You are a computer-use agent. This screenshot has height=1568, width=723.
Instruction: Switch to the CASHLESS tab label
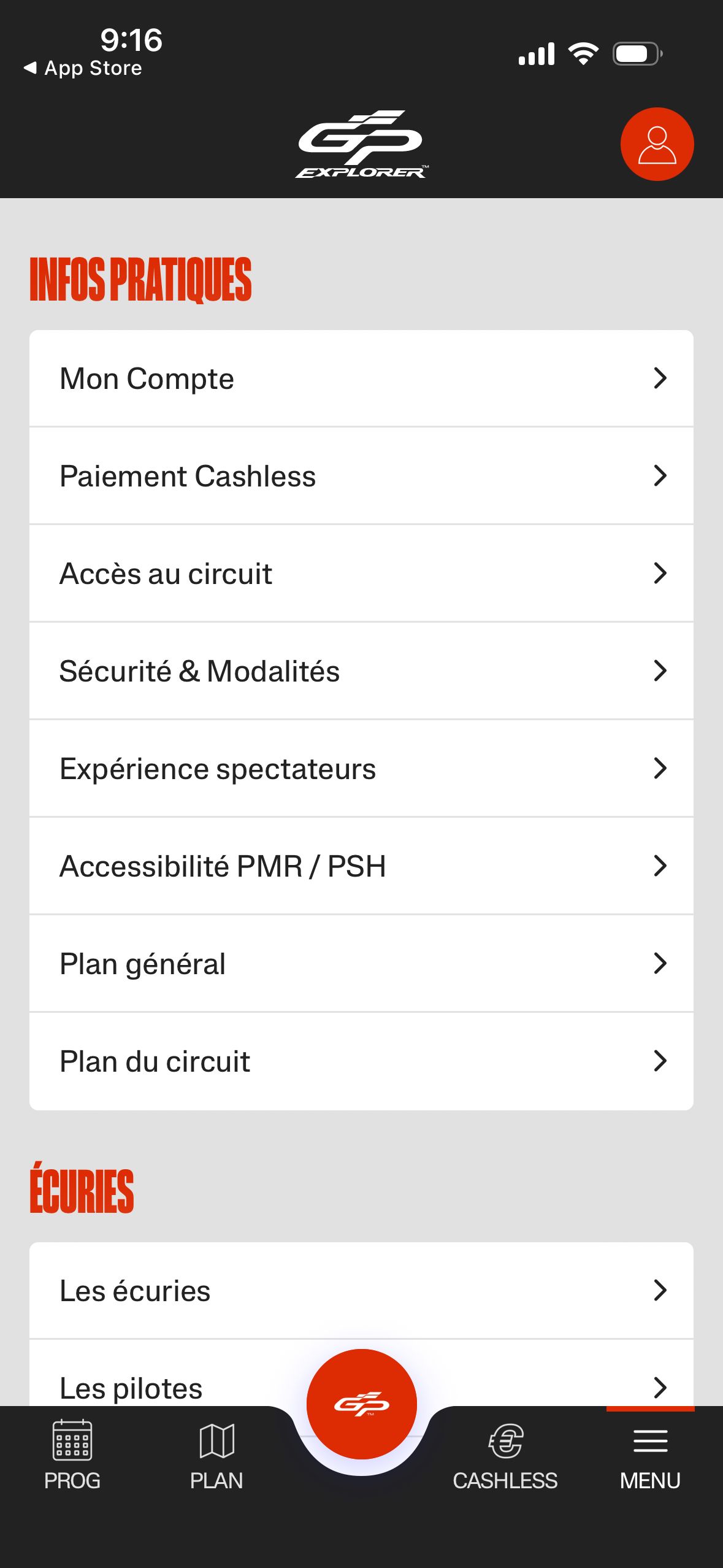coord(505,1480)
